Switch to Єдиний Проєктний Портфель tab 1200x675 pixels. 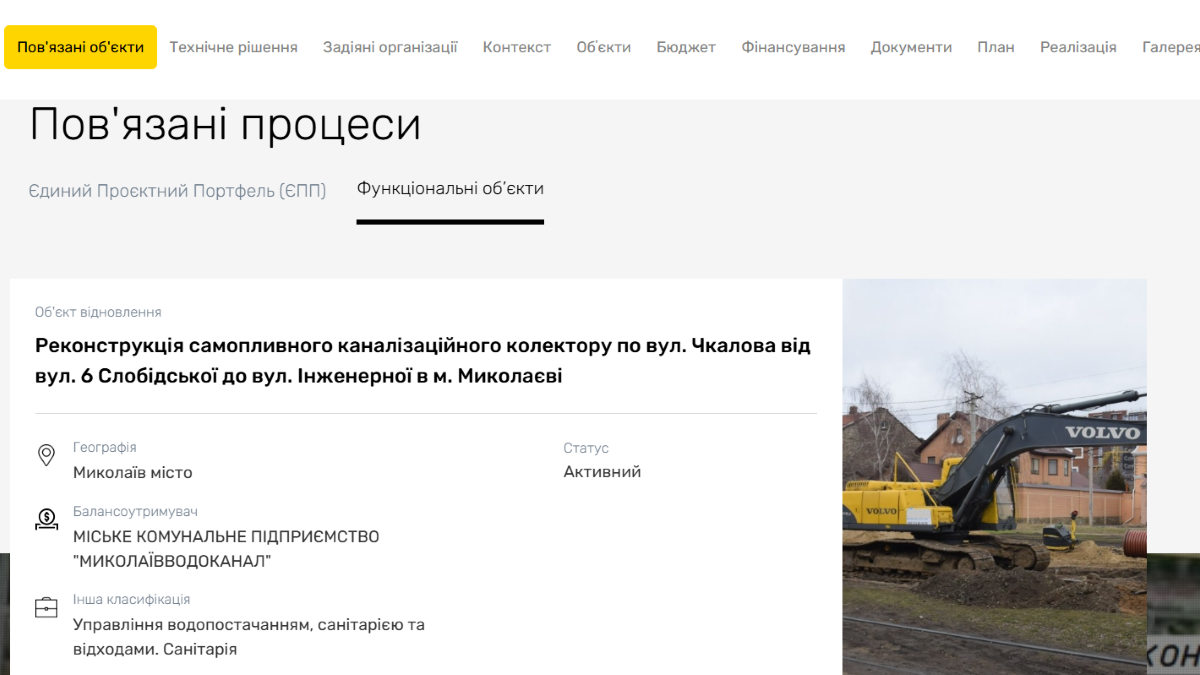click(177, 191)
